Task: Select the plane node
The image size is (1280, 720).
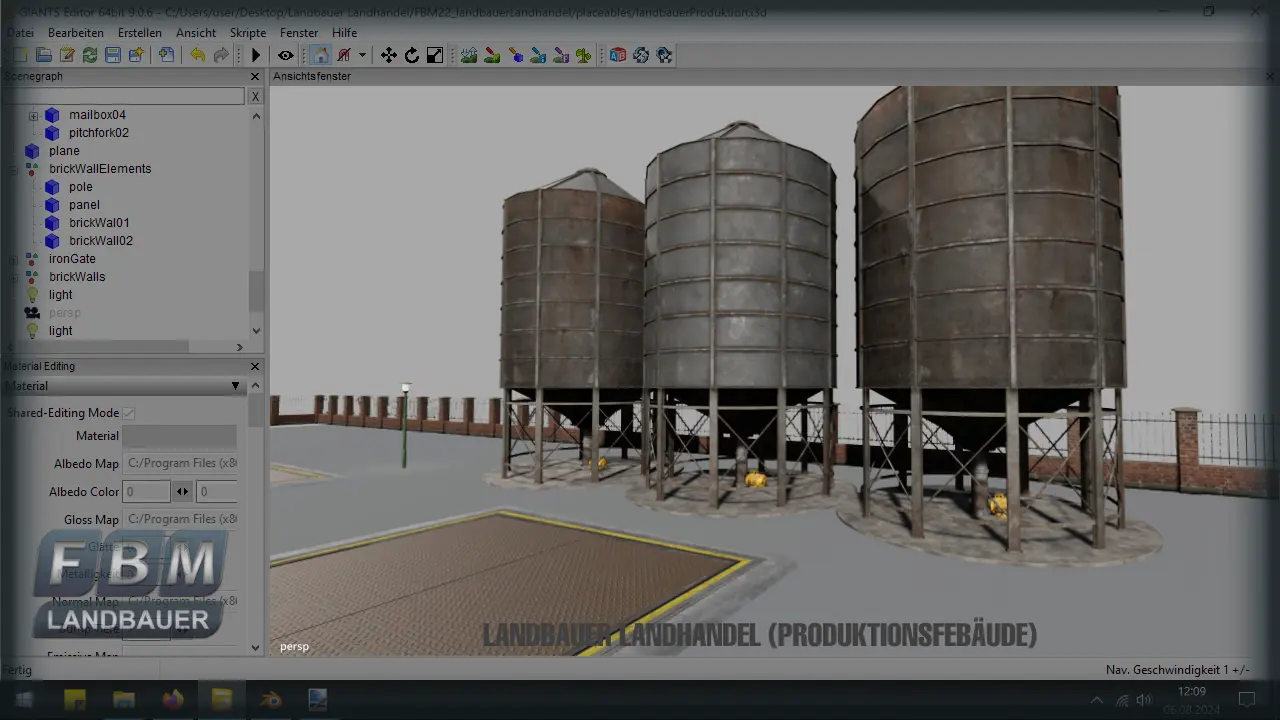Action: pyautogui.click(x=64, y=151)
